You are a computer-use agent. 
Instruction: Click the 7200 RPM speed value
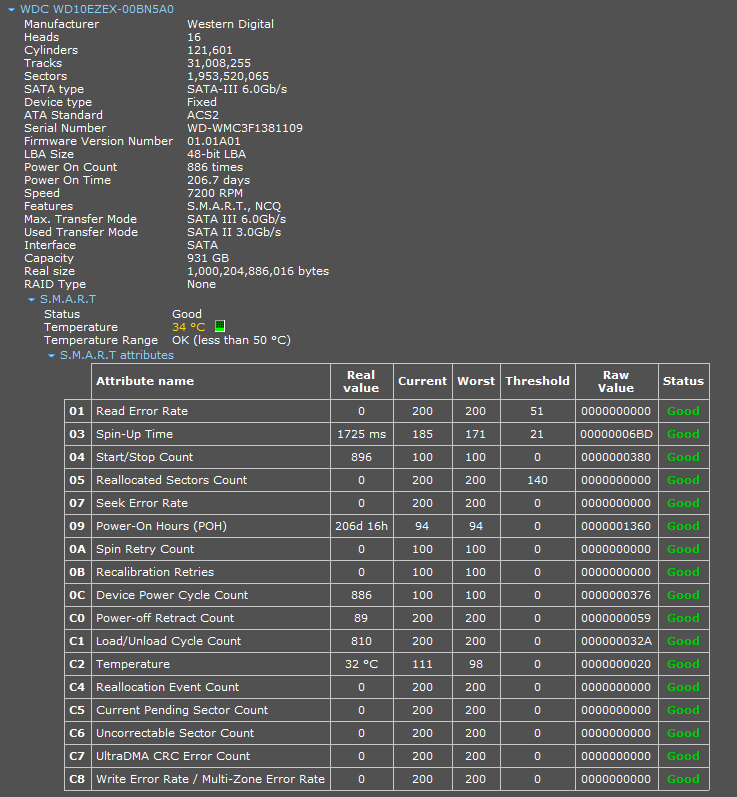click(215, 193)
